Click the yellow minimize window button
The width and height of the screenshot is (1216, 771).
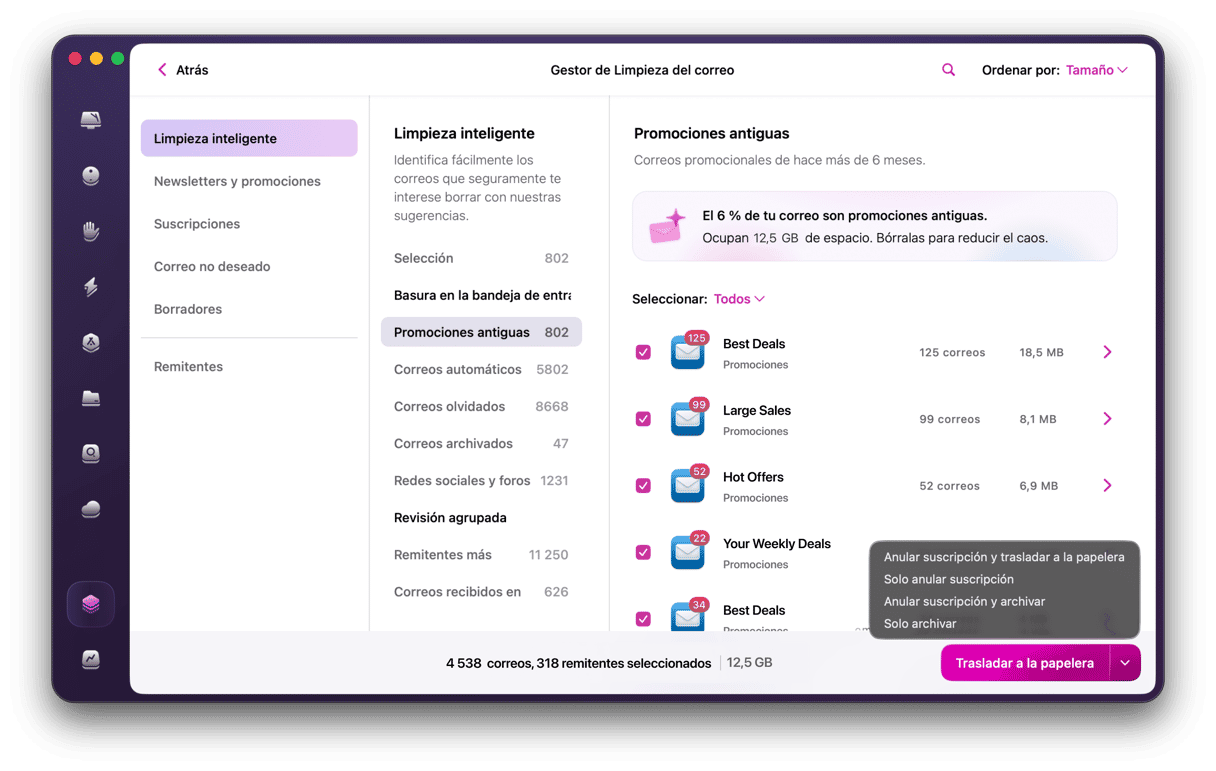click(96, 59)
